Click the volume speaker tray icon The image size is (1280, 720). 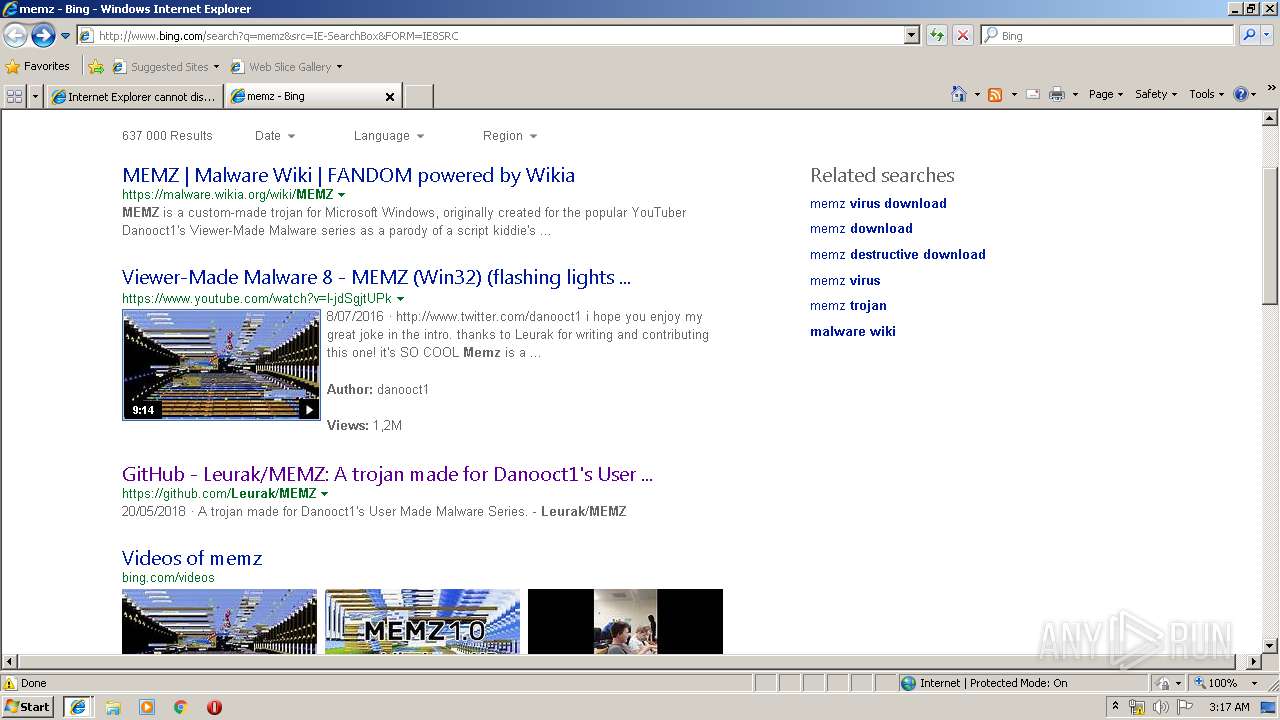(x=1161, y=707)
